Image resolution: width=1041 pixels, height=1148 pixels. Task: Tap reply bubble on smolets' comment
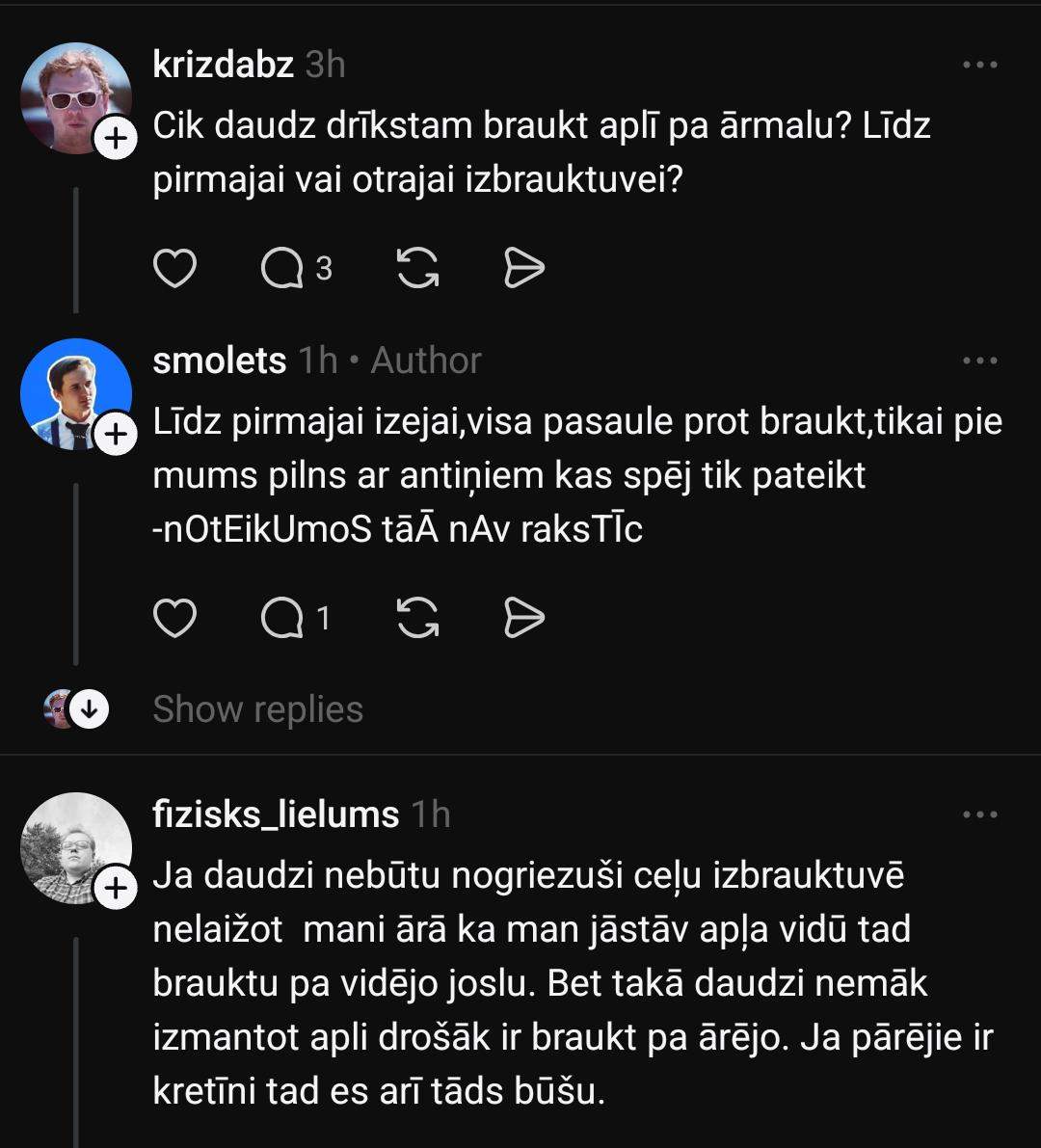coord(282,619)
